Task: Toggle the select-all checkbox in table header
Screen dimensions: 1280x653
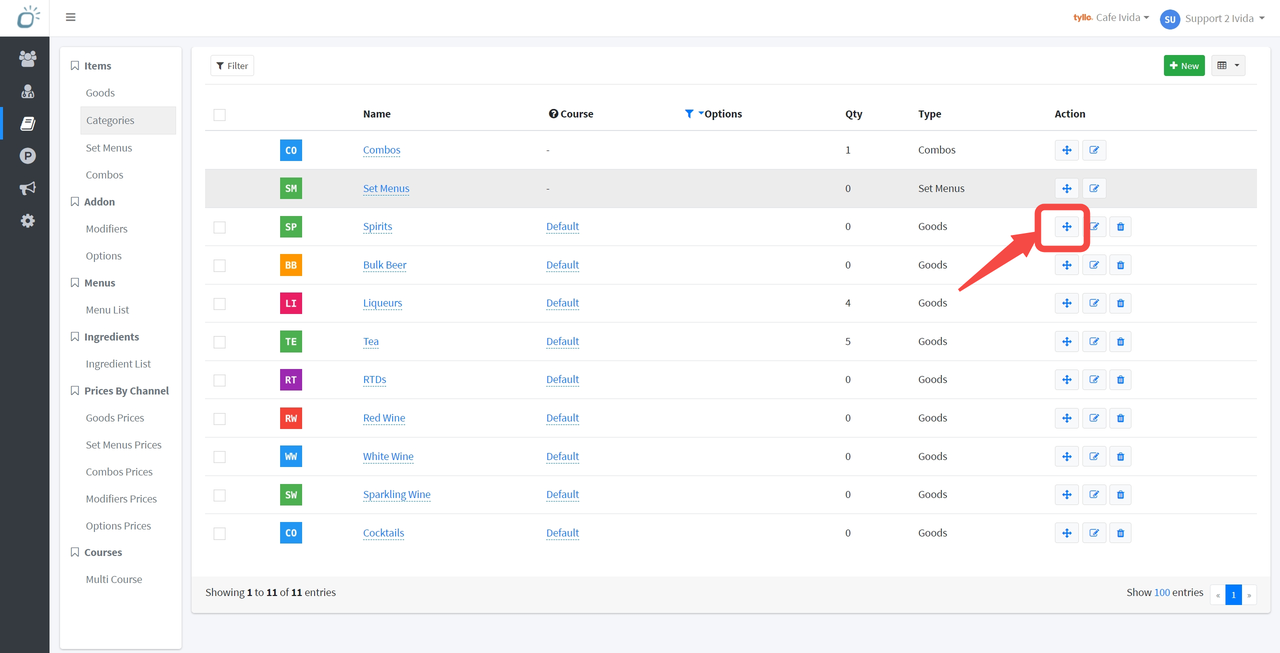Action: [219, 115]
